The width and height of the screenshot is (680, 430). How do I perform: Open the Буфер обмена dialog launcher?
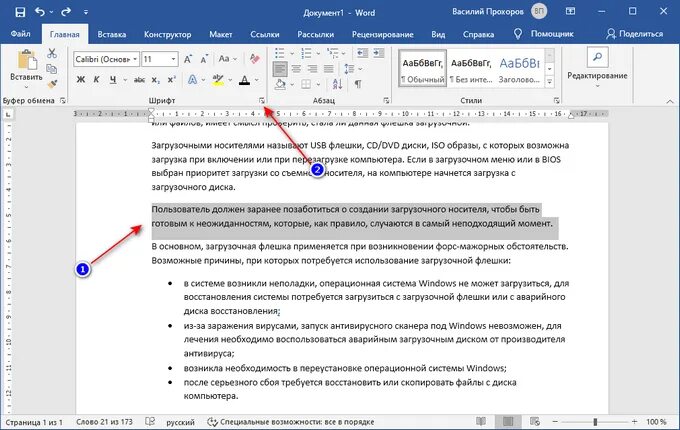coord(62,101)
